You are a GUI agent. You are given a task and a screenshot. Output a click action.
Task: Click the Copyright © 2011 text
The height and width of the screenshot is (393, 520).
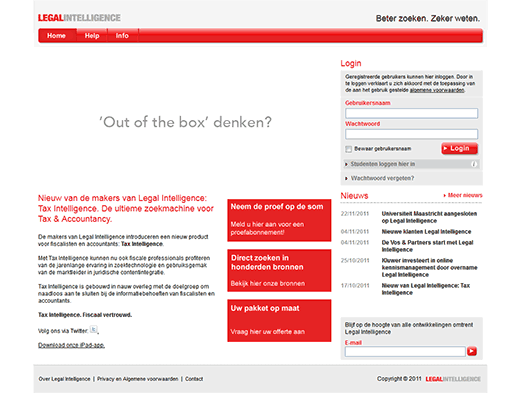(x=399, y=379)
